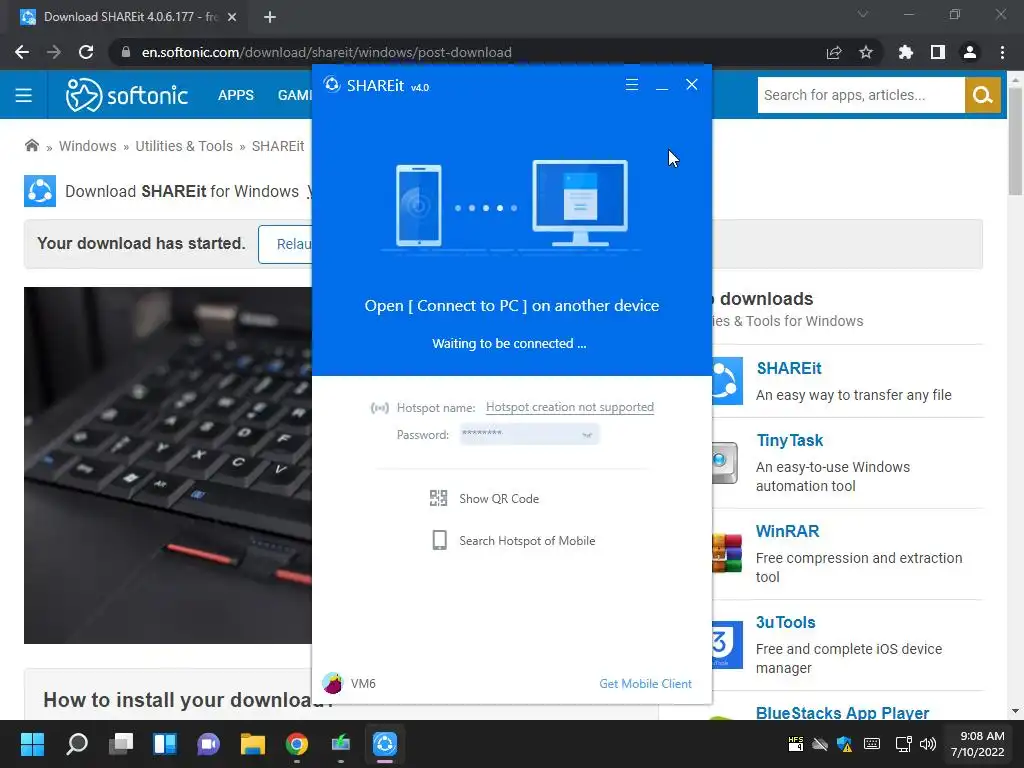Open Chrome extensions puzzle icon
Screen dimensions: 1024x768
pyautogui.click(x=905, y=52)
